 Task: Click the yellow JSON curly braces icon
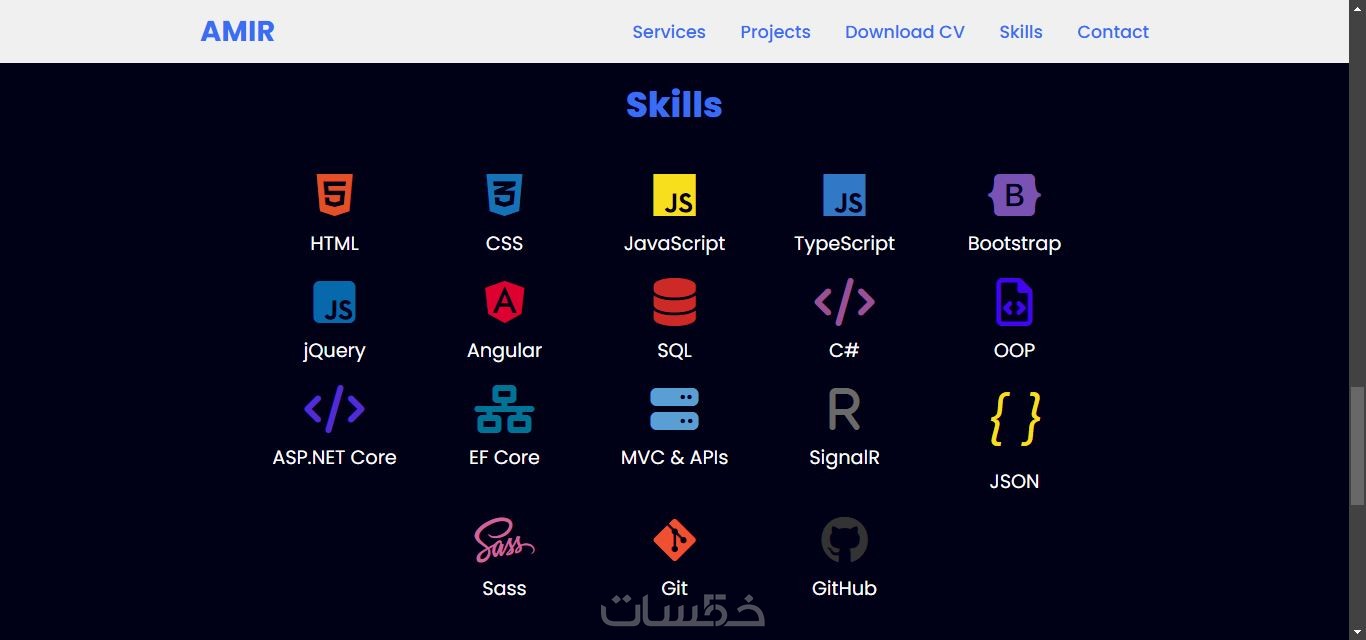[1014, 419]
